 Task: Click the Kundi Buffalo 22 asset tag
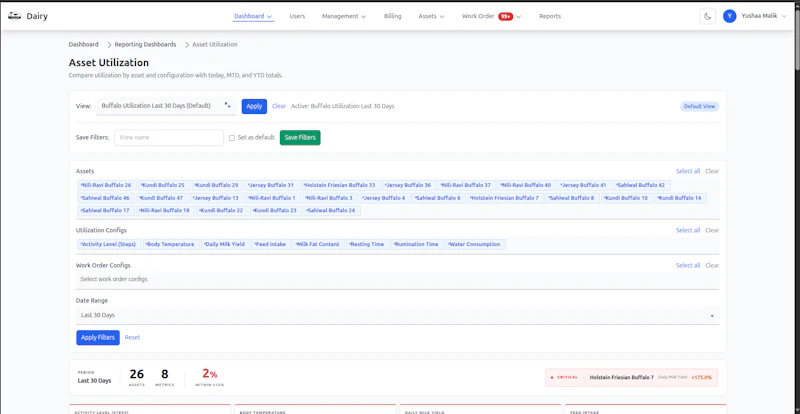tap(221, 210)
